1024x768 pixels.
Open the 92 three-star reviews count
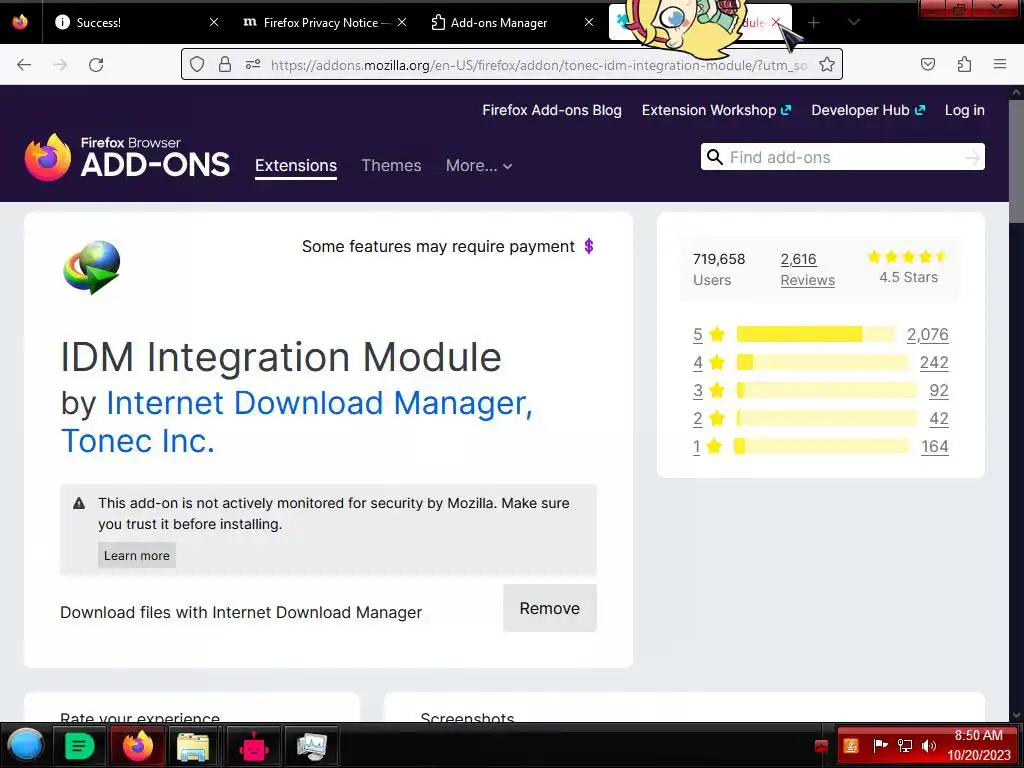coord(938,391)
